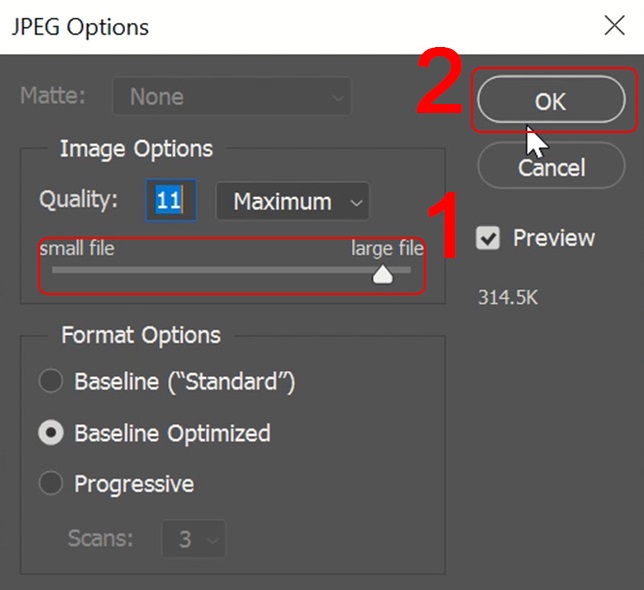Click the Quality value input field

pos(168,200)
